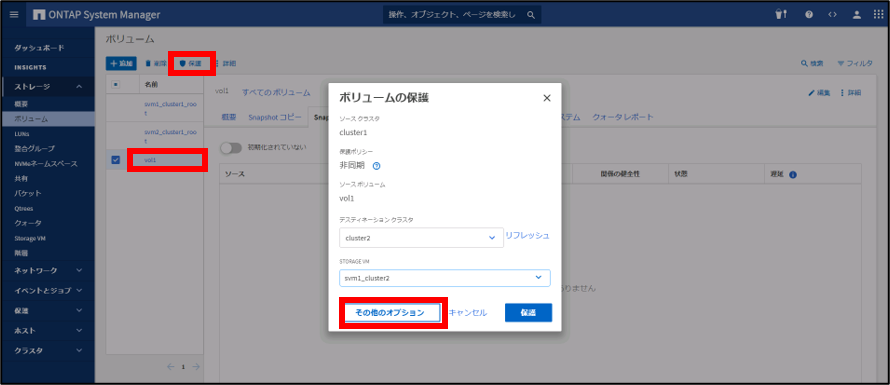The width and height of the screenshot is (890, 385).
Task: Close the ボリュームの保護 dialog
Action: [x=547, y=98]
